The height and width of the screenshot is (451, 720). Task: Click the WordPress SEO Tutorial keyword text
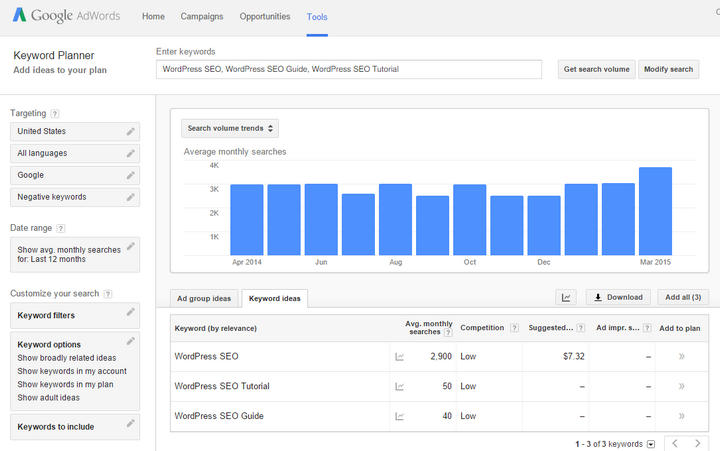(222, 386)
